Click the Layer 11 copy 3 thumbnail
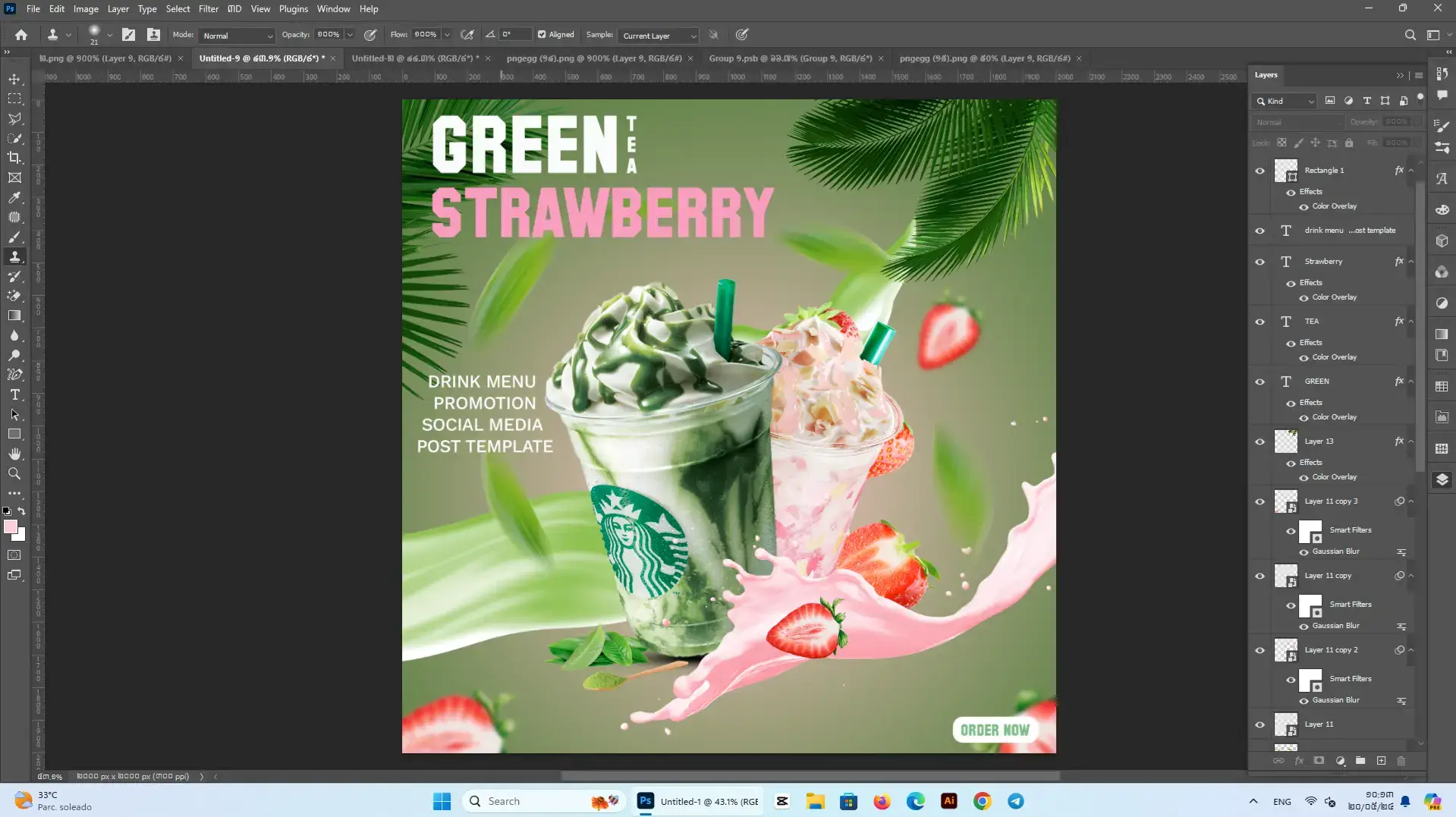 click(x=1287, y=501)
